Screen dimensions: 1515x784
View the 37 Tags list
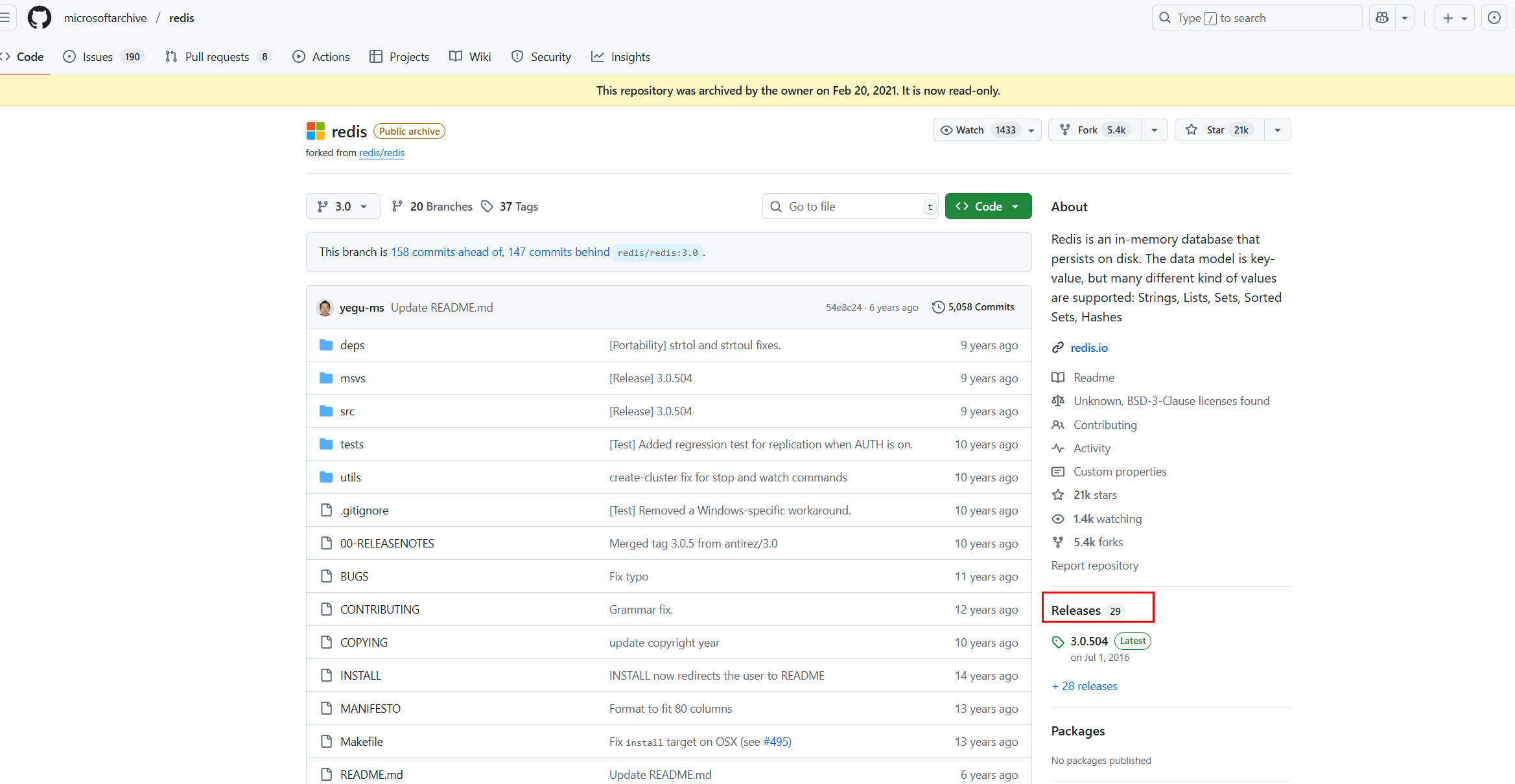tap(510, 206)
